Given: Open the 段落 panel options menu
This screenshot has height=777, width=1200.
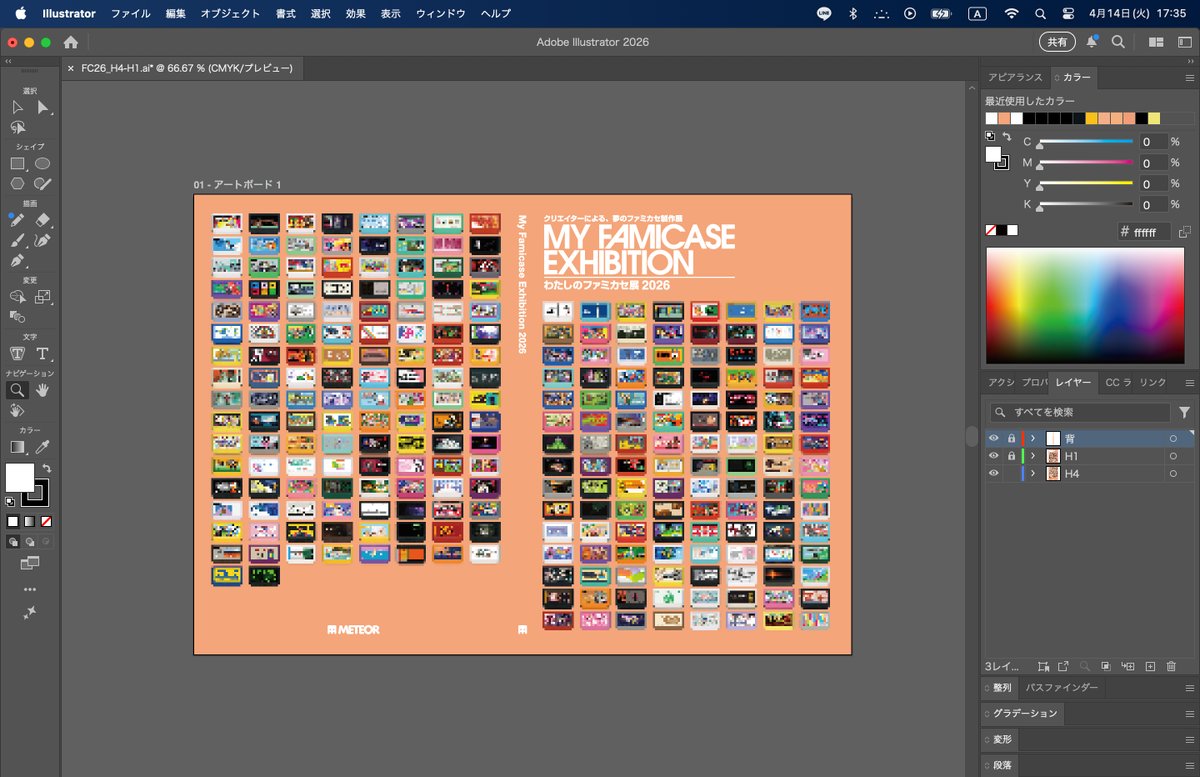Looking at the screenshot, I should [1189, 766].
